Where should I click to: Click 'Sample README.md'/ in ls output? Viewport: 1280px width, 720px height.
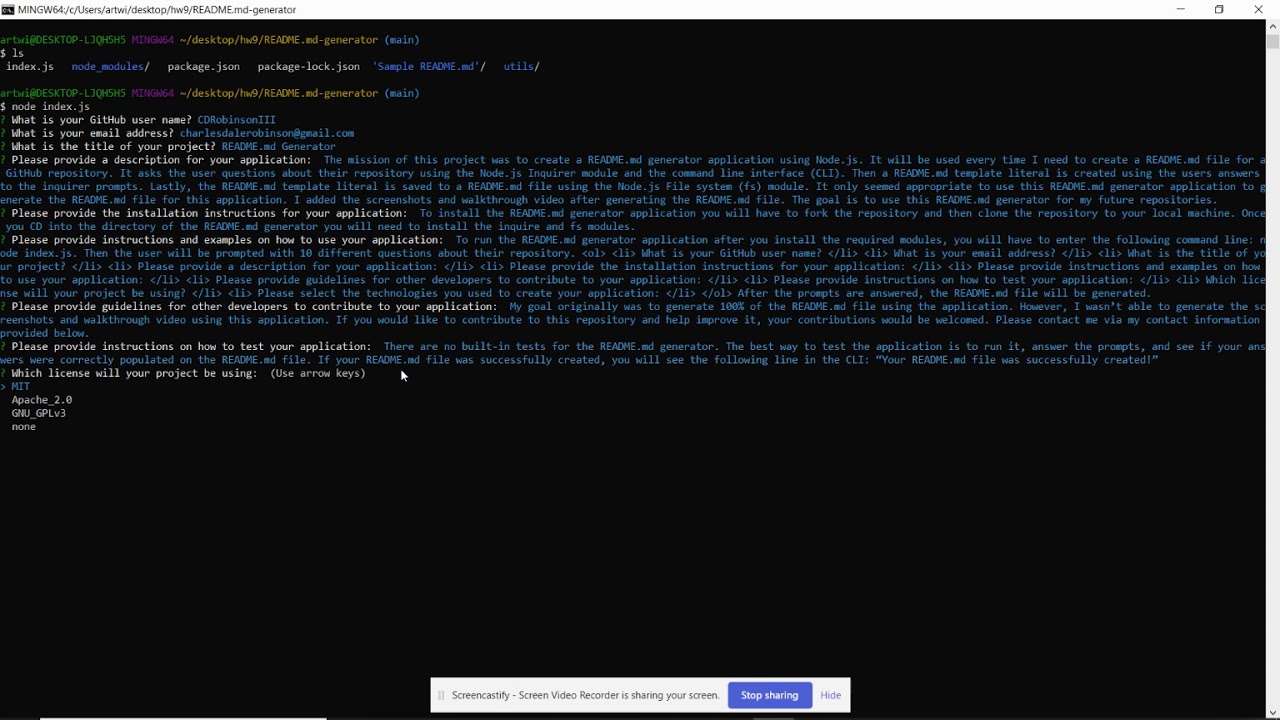pyautogui.click(x=428, y=66)
